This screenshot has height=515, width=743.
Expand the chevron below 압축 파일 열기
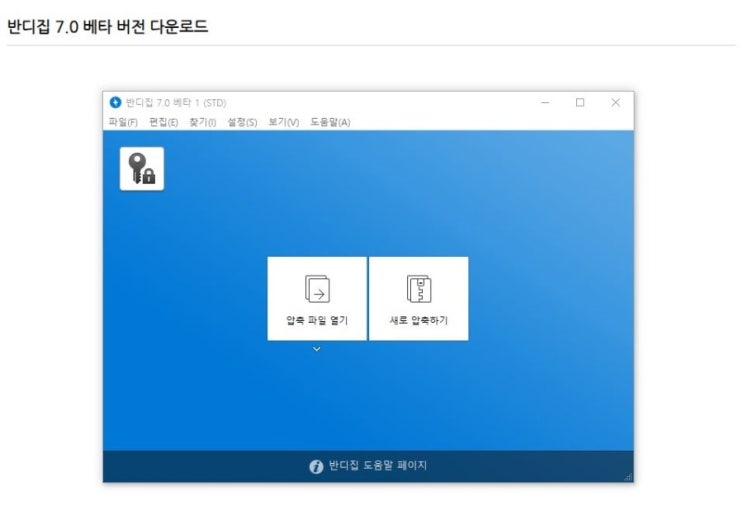[x=317, y=349]
